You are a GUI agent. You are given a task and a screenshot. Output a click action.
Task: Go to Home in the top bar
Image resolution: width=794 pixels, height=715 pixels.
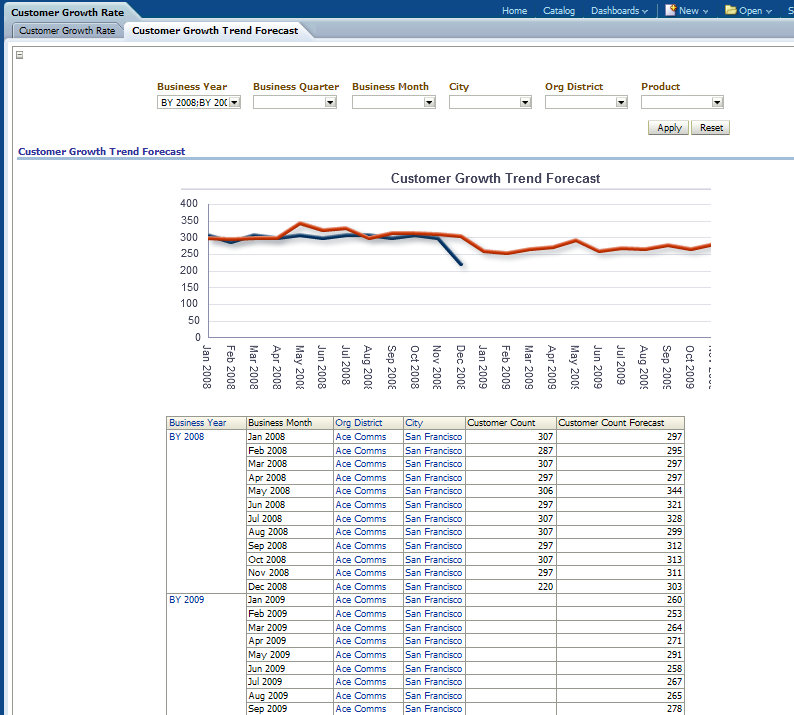point(514,11)
